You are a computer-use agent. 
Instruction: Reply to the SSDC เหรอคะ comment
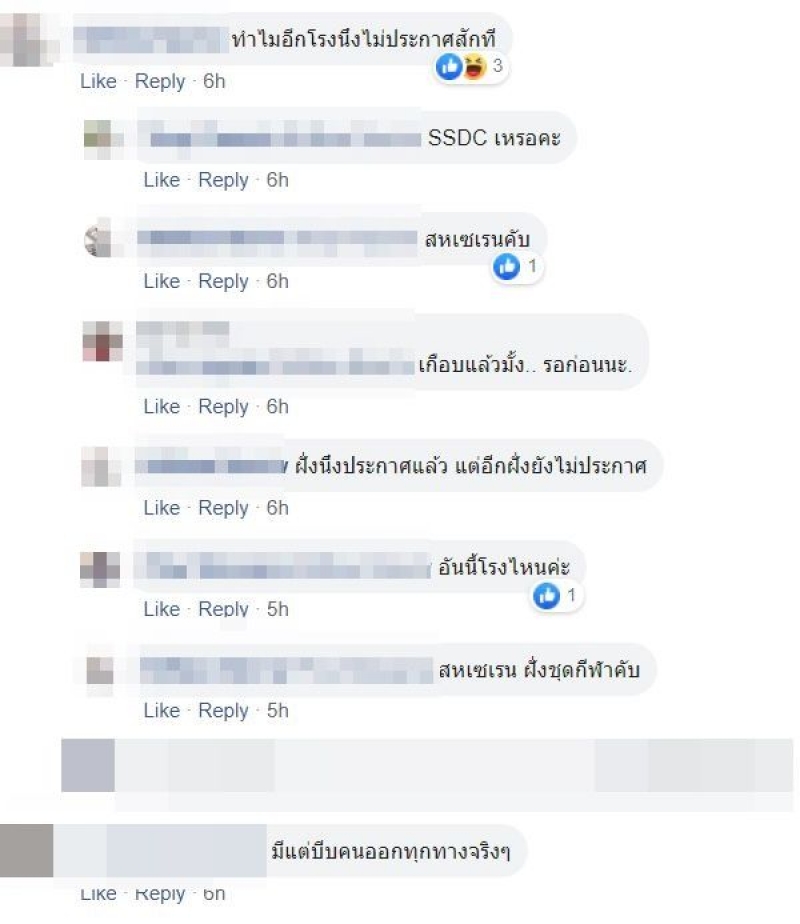pyautogui.click(x=223, y=180)
